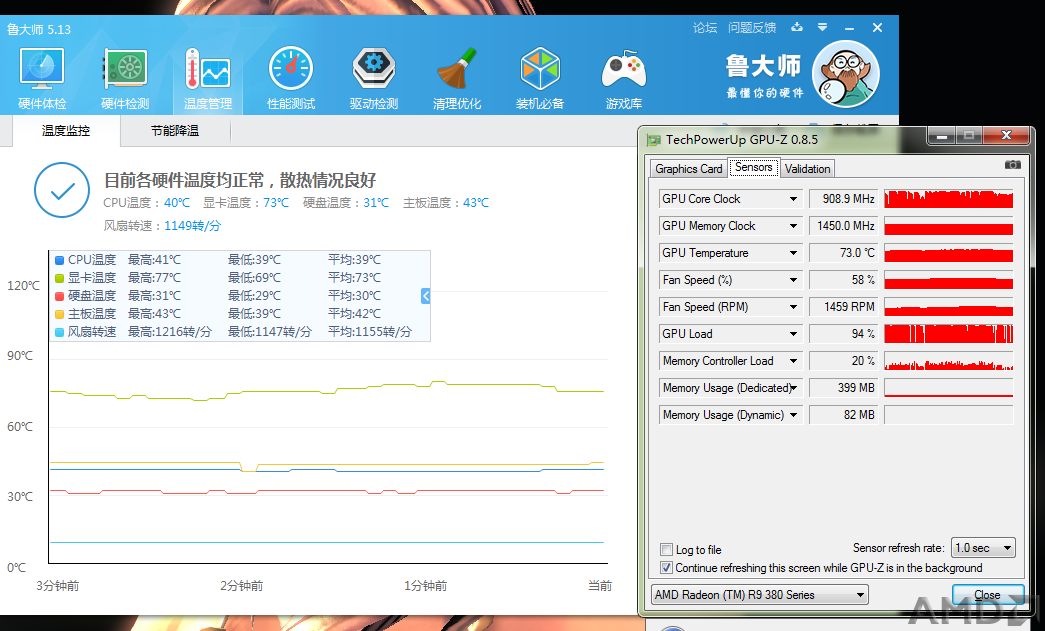The height and width of the screenshot is (631, 1045).
Task: Click the 73.0 °C GPU temperature value
Action: pyautogui.click(x=843, y=253)
